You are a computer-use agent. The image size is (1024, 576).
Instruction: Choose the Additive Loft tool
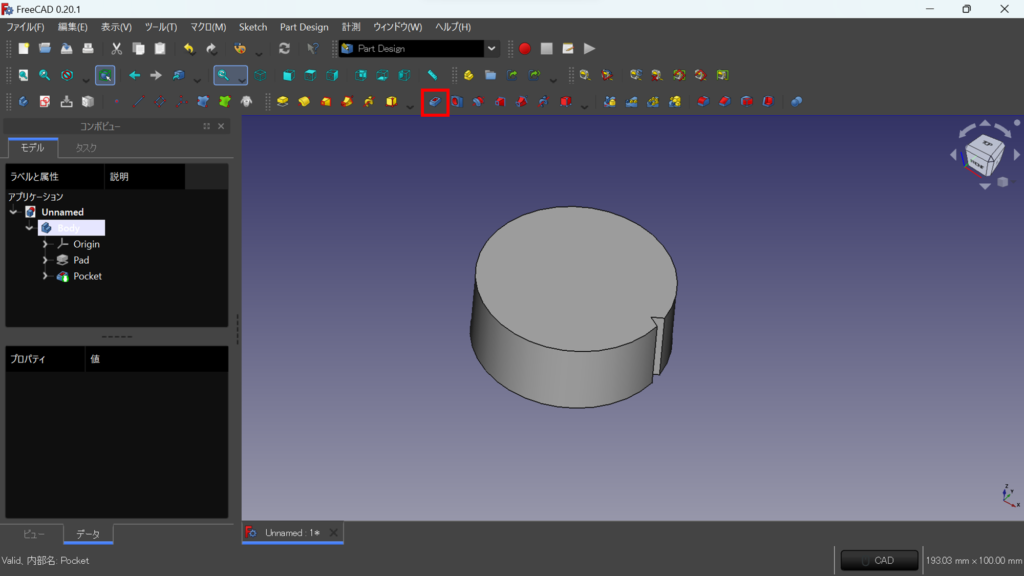point(326,102)
